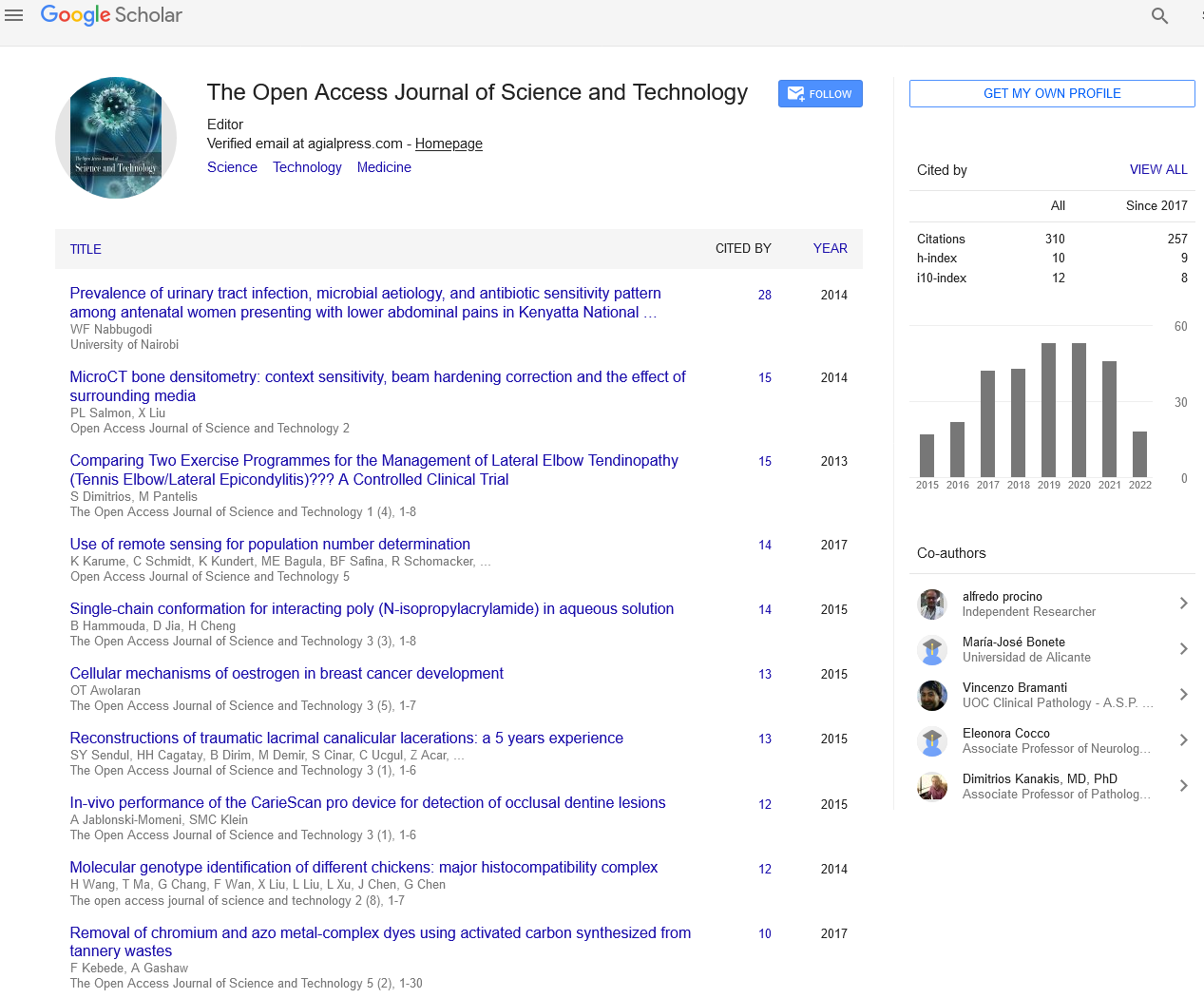
Task: Click Dimitrios Kanakis's avatar
Action: [932, 787]
